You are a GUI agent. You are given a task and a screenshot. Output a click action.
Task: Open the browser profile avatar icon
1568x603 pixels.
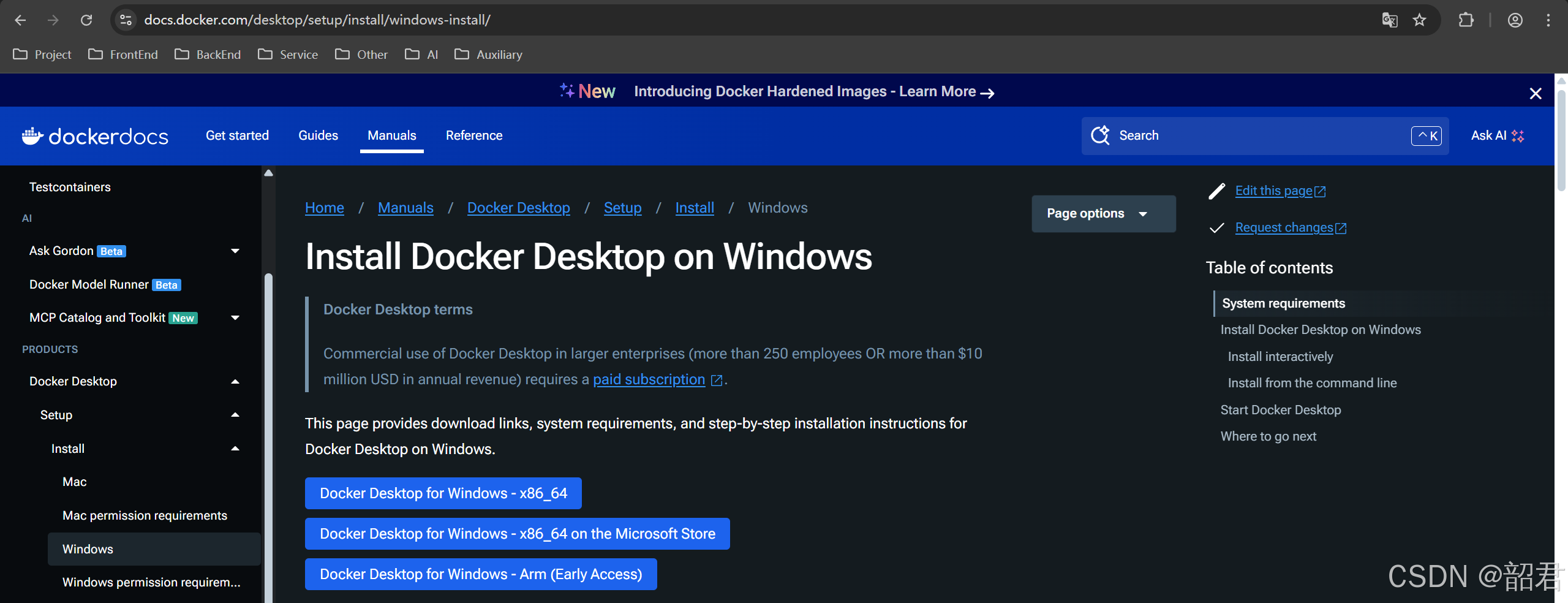click(x=1515, y=20)
